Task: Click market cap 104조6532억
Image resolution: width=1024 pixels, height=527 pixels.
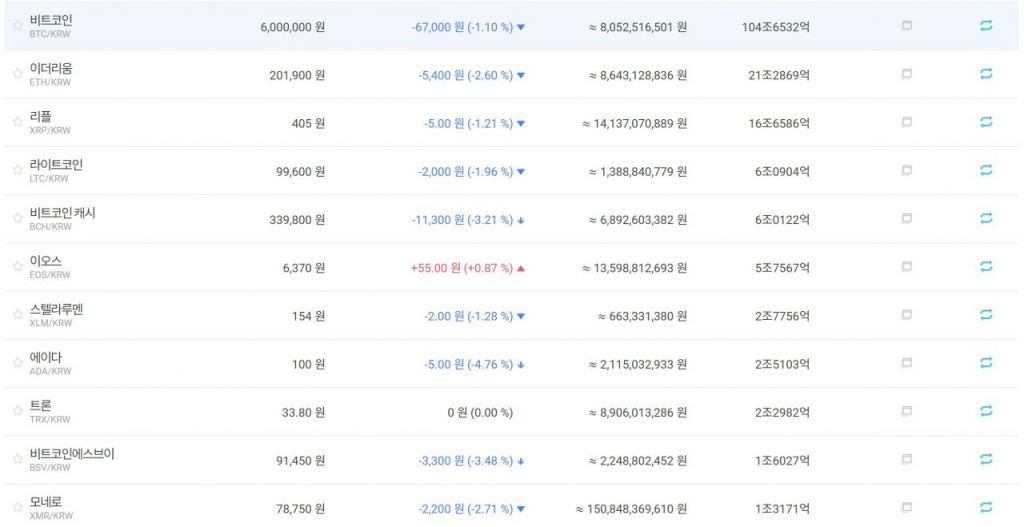Action: 775,27
